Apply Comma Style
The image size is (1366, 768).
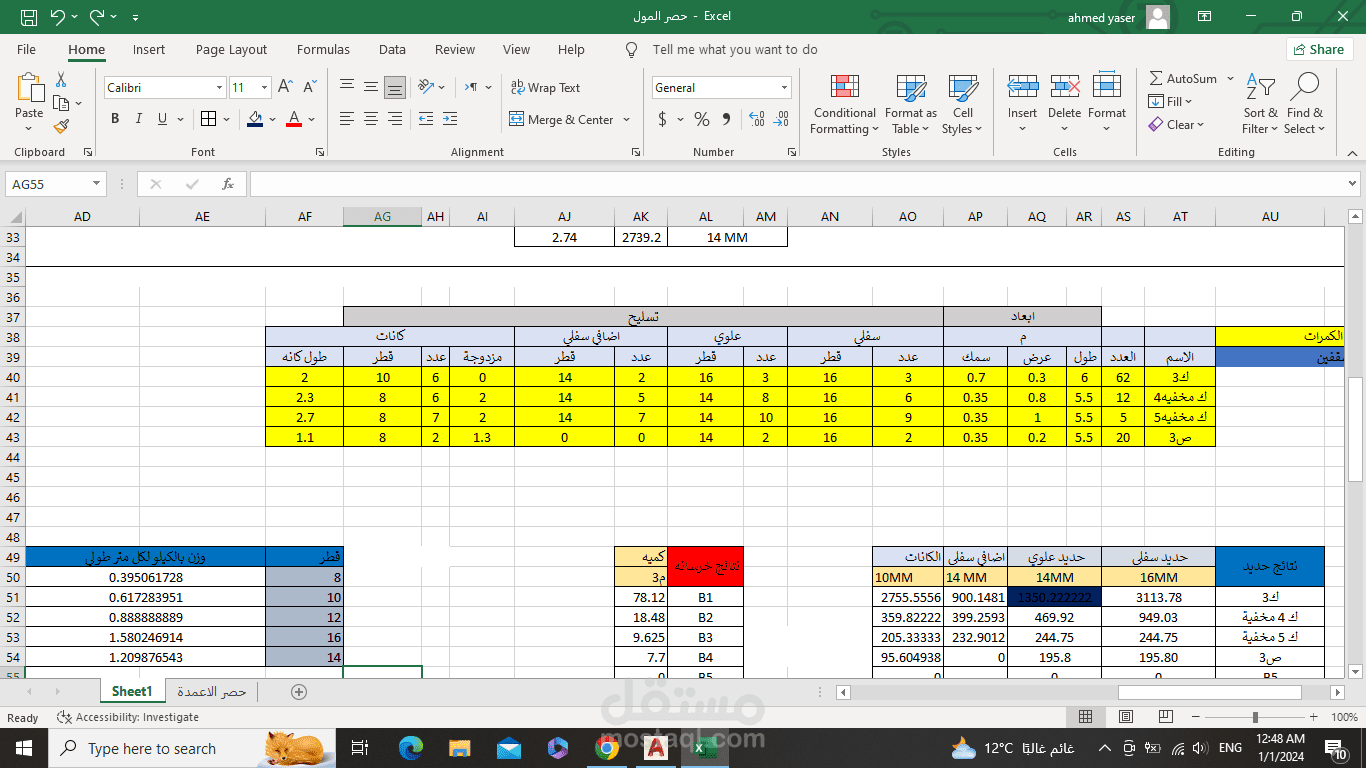coord(726,119)
